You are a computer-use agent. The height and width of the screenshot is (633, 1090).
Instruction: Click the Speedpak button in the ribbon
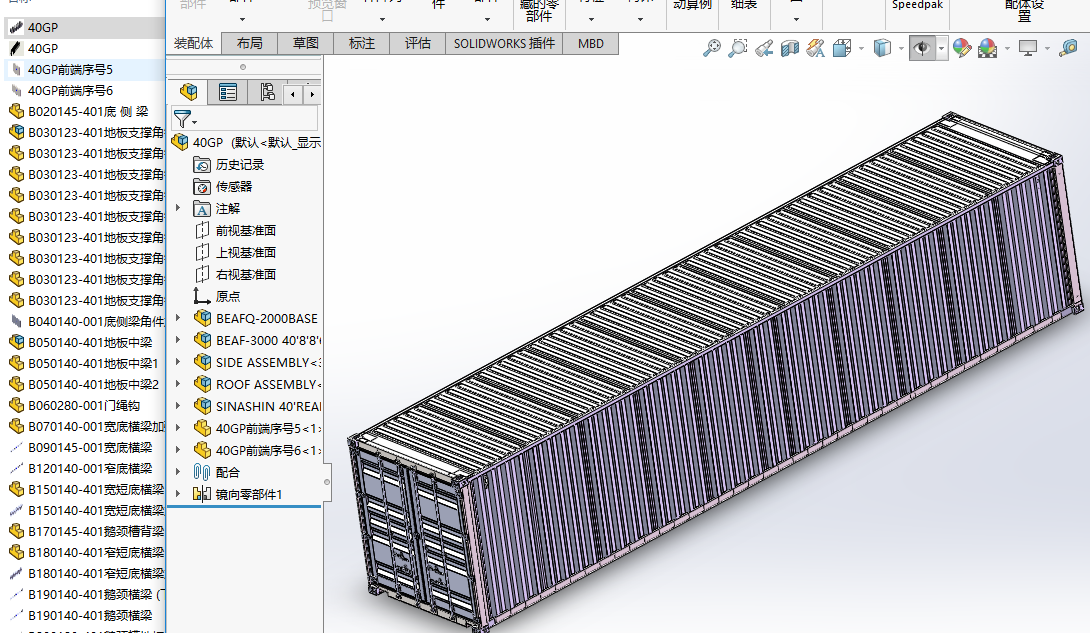916,5
